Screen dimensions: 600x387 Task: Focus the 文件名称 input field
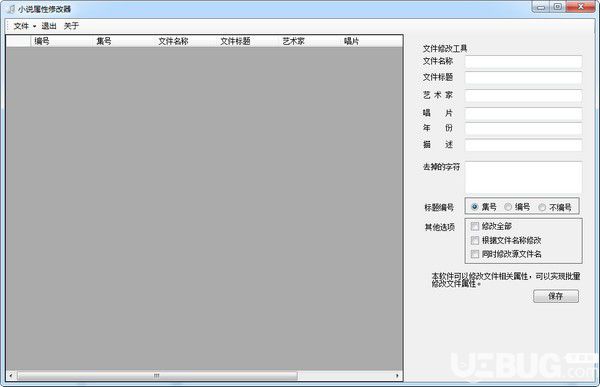(523, 62)
